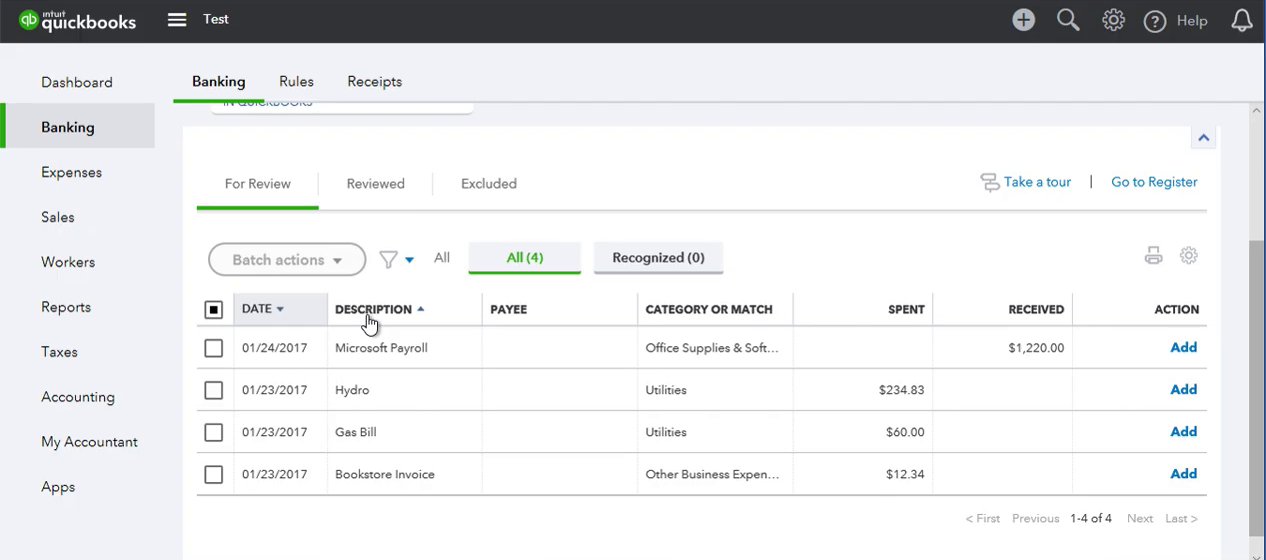Image resolution: width=1266 pixels, height=560 pixels.
Task: Check the Microsoft Payroll row checkbox
Action: [x=213, y=348]
